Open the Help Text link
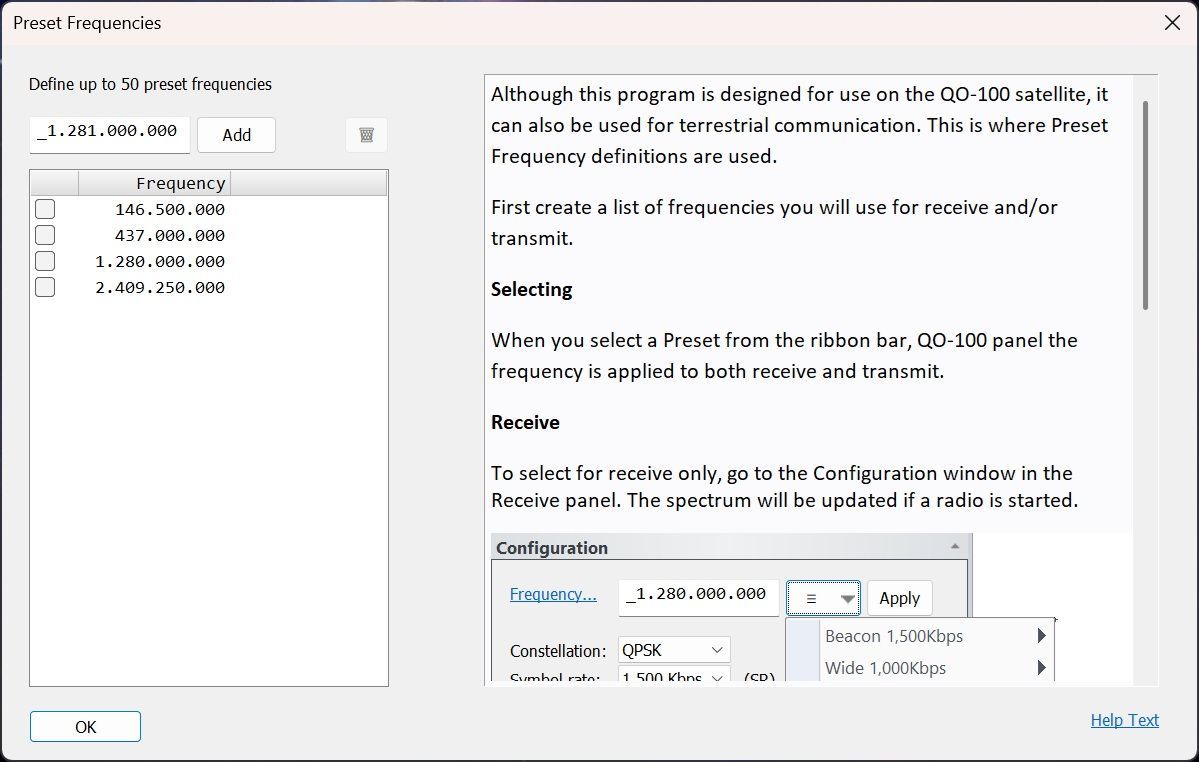The image size is (1199, 762). (1124, 720)
